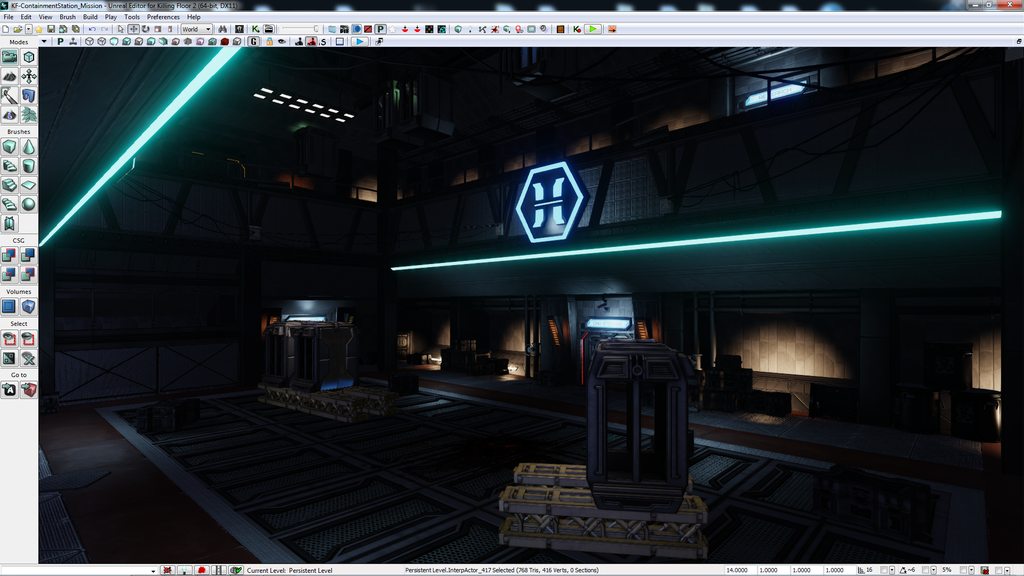This screenshot has height=576, width=1024.
Task: Open the File menu
Action: tap(8, 17)
